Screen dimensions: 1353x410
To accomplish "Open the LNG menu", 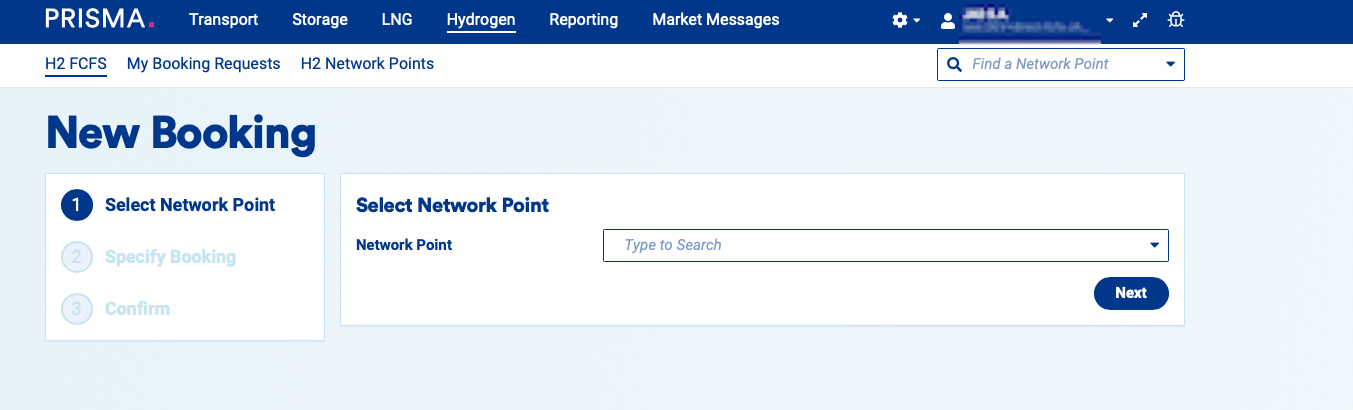I will pos(397,19).
